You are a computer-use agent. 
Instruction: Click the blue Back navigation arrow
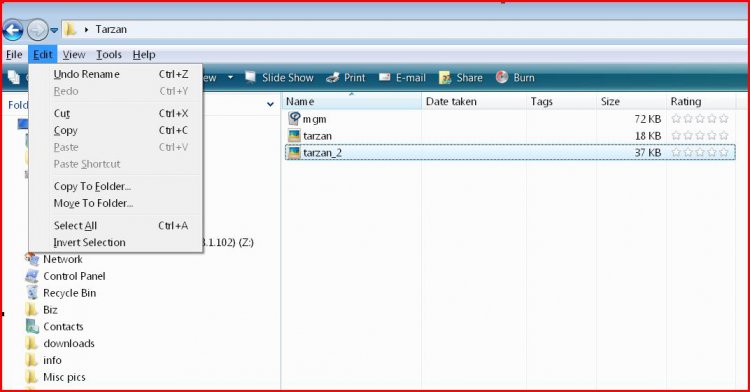(13, 31)
